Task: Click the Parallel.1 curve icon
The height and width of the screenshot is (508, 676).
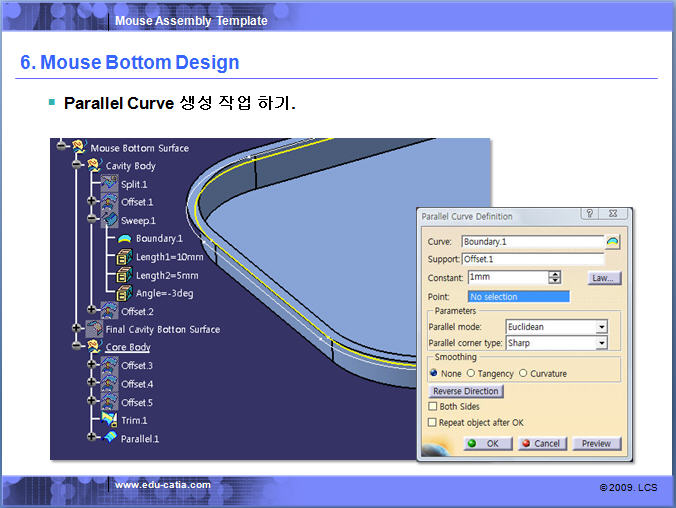Action: tap(109, 438)
